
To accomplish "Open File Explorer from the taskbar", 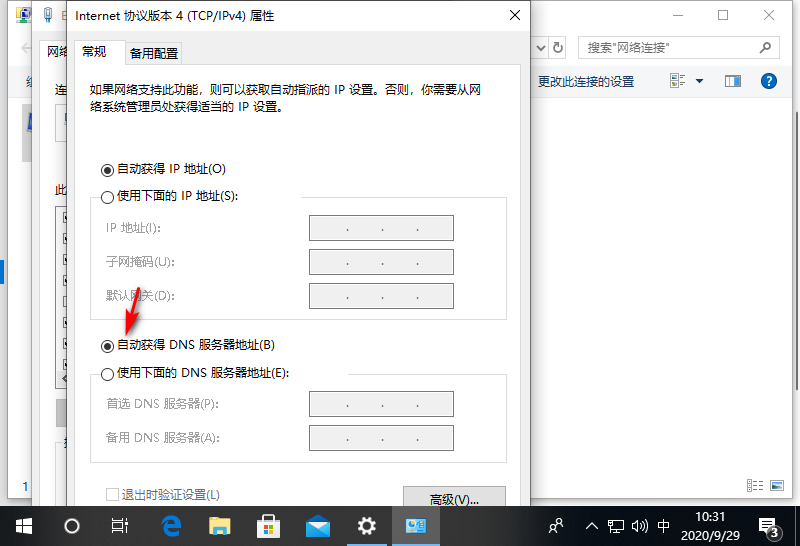I will 219,525.
